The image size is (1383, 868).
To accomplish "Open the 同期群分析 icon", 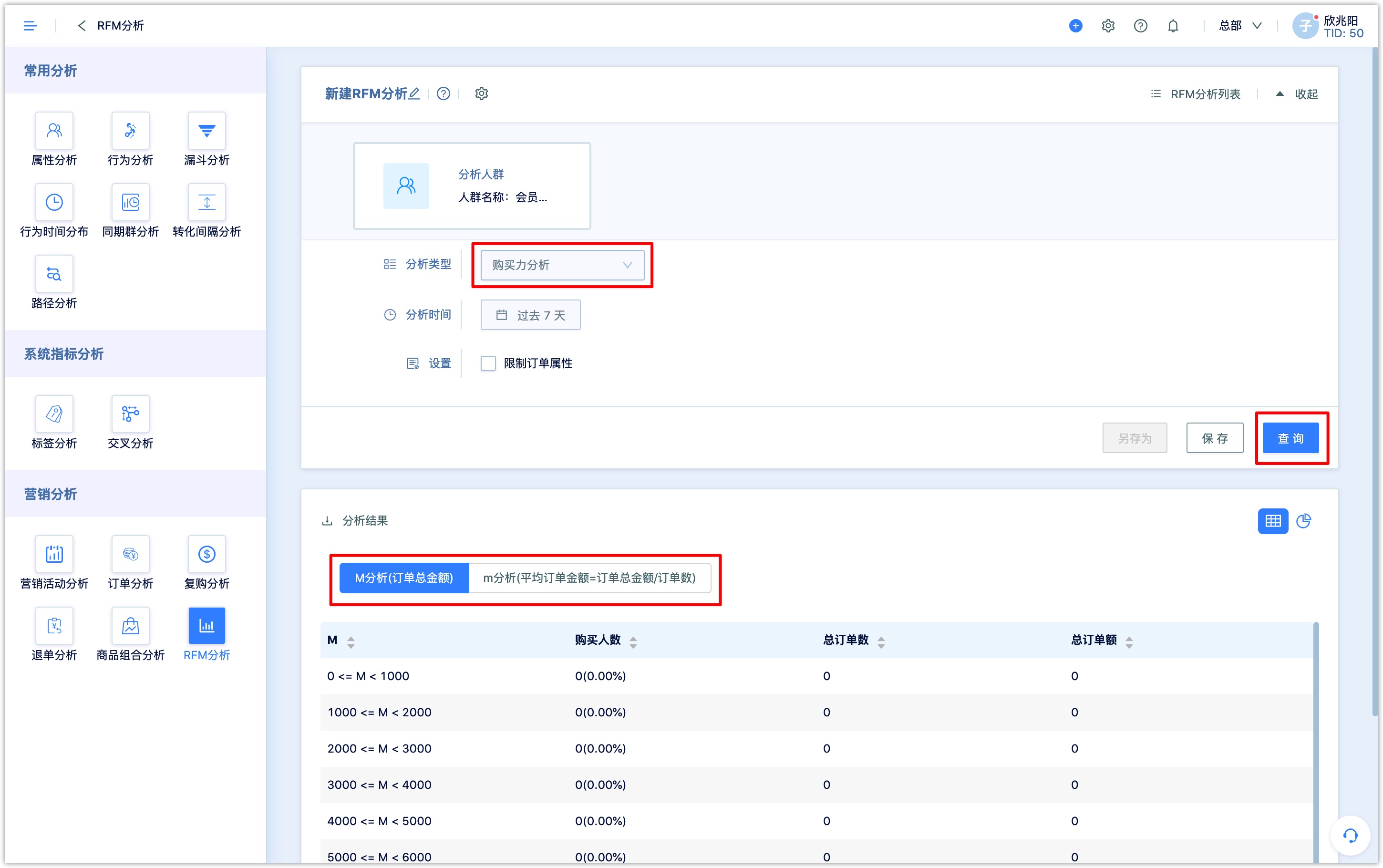I will point(130,202).
